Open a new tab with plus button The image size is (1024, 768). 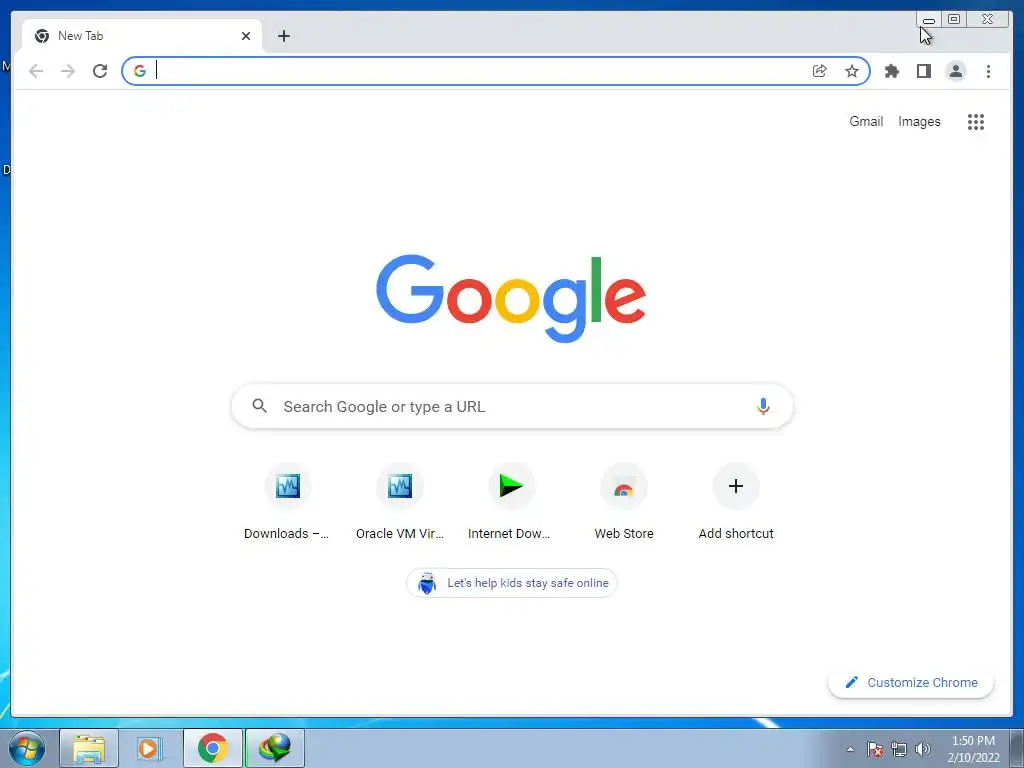pos(283,36)
